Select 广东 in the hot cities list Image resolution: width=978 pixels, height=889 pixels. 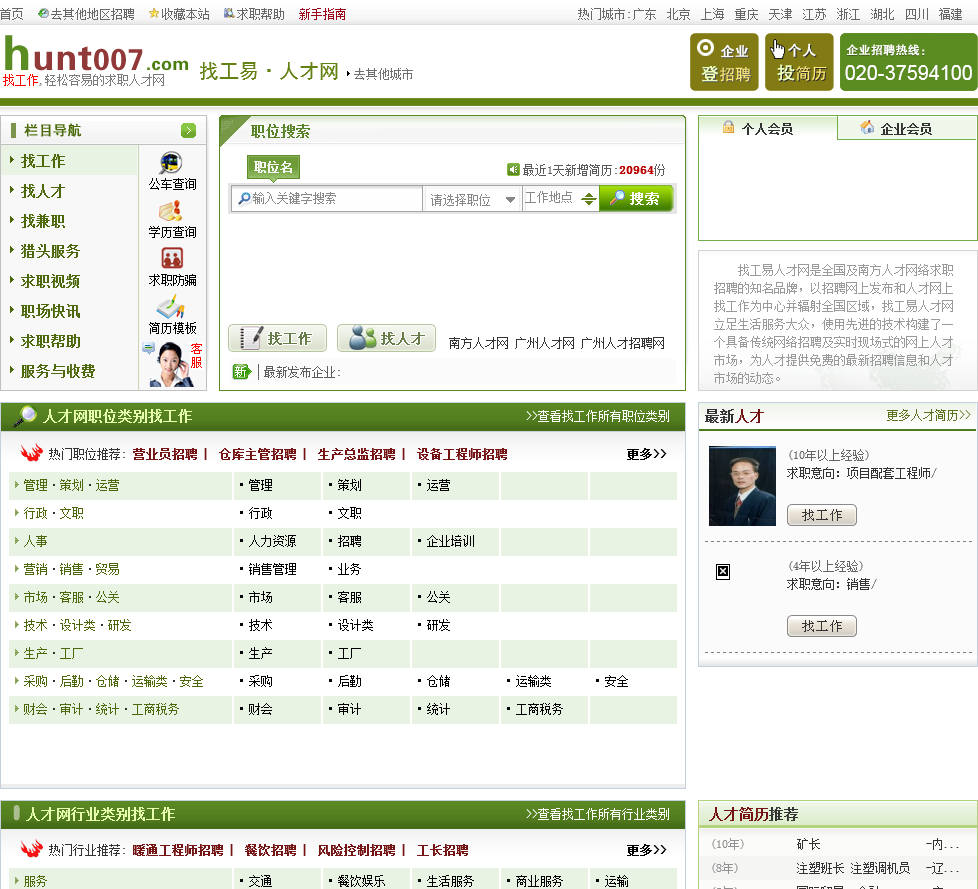[644, 14]
